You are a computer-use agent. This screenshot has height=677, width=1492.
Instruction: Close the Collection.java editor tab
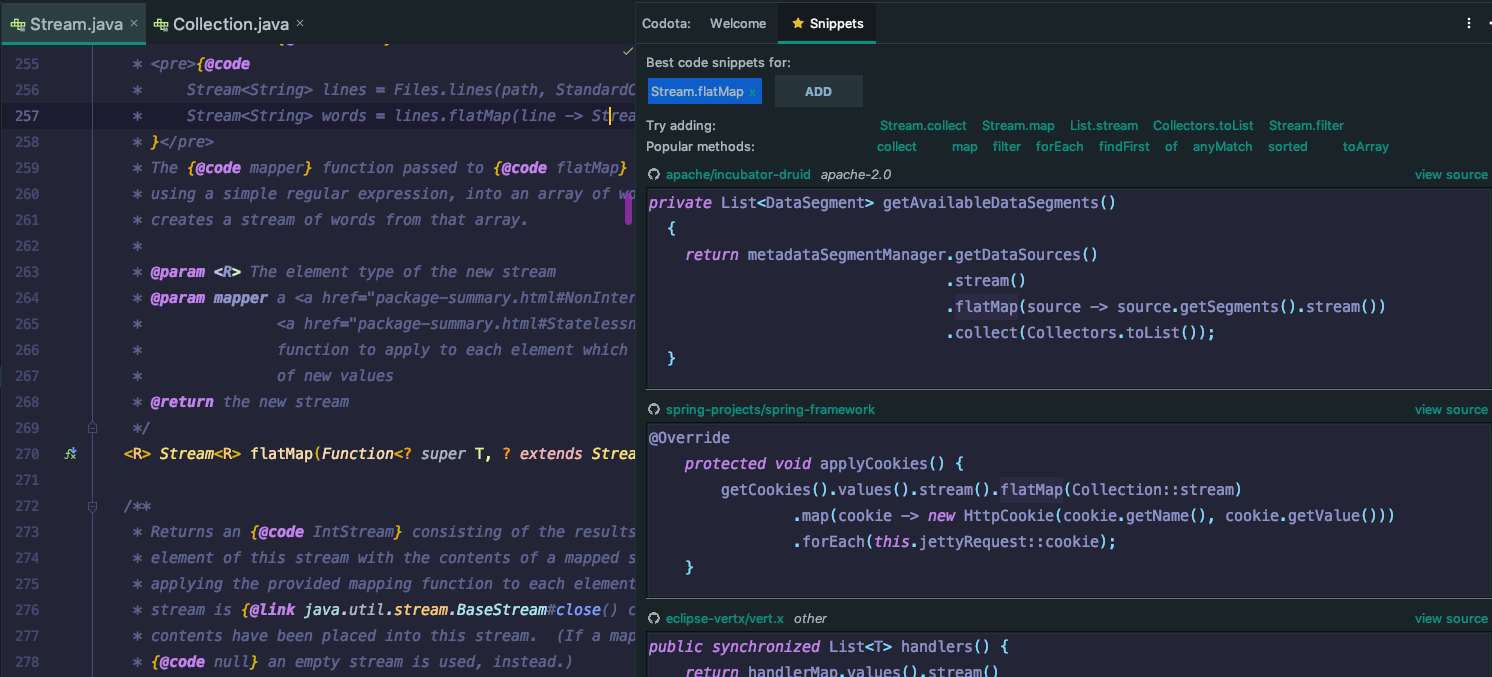point(300,23)
